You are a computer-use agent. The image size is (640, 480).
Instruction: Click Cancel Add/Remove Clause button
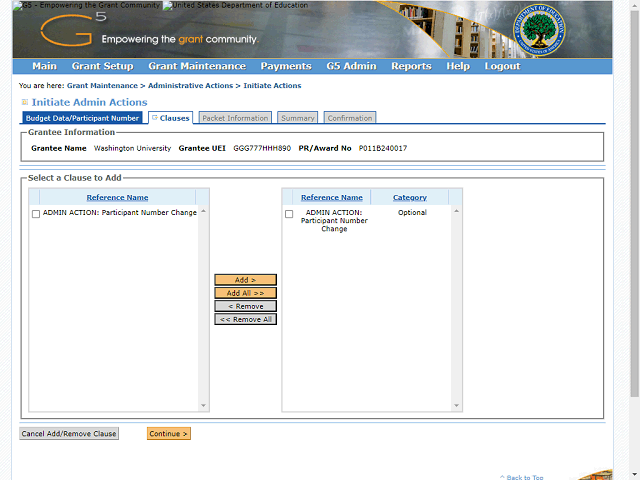(69, 433)
